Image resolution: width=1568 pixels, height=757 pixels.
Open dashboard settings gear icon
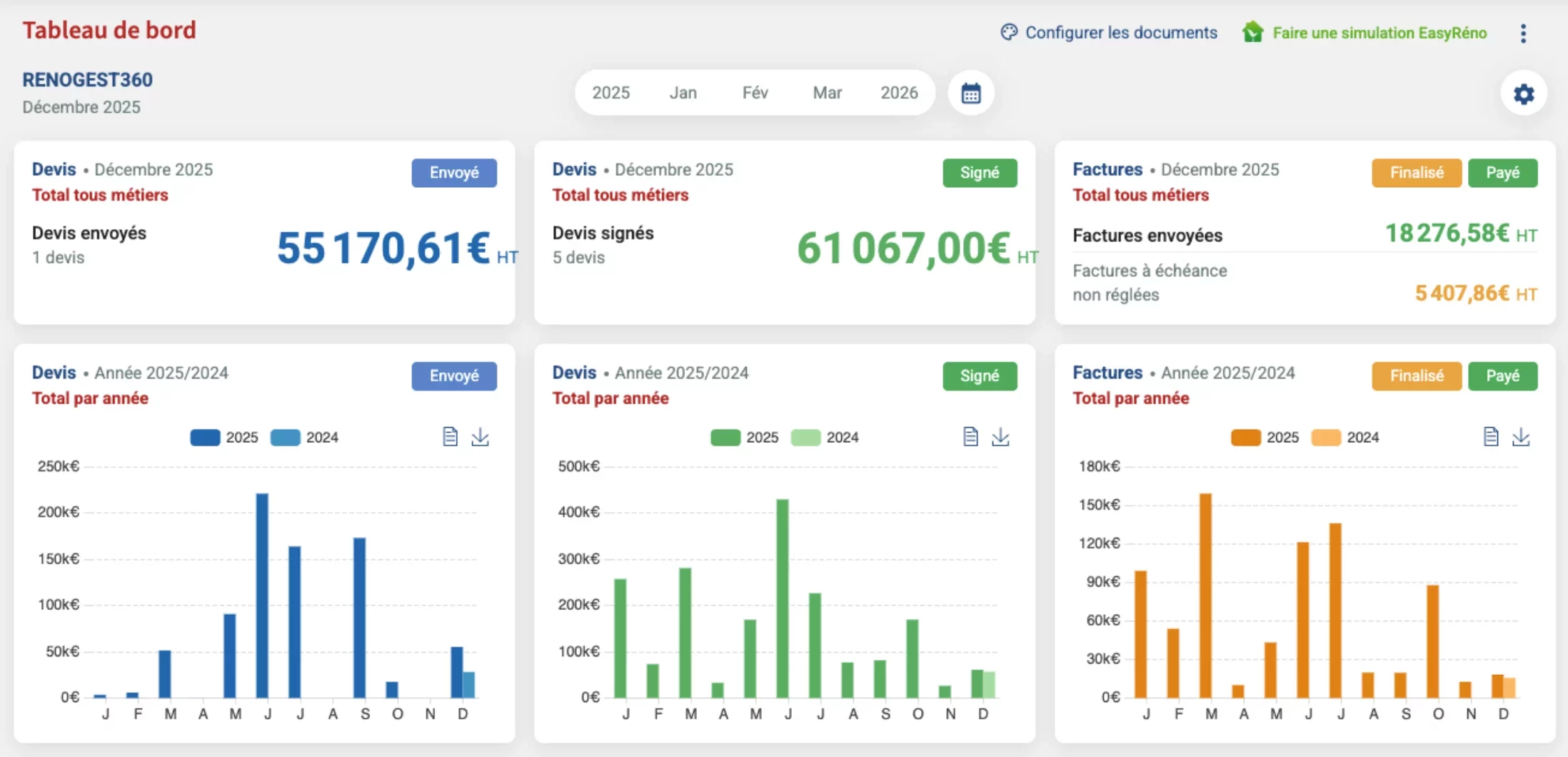[x=1523, y=94]
